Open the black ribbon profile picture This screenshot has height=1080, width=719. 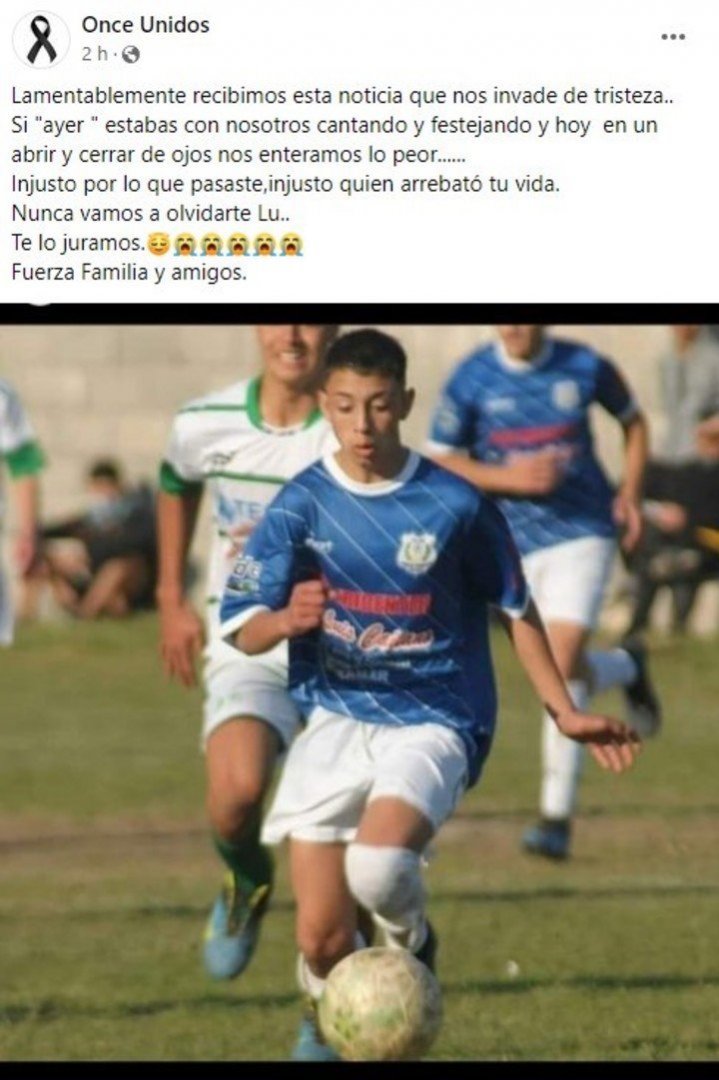[x=41, y=40]
